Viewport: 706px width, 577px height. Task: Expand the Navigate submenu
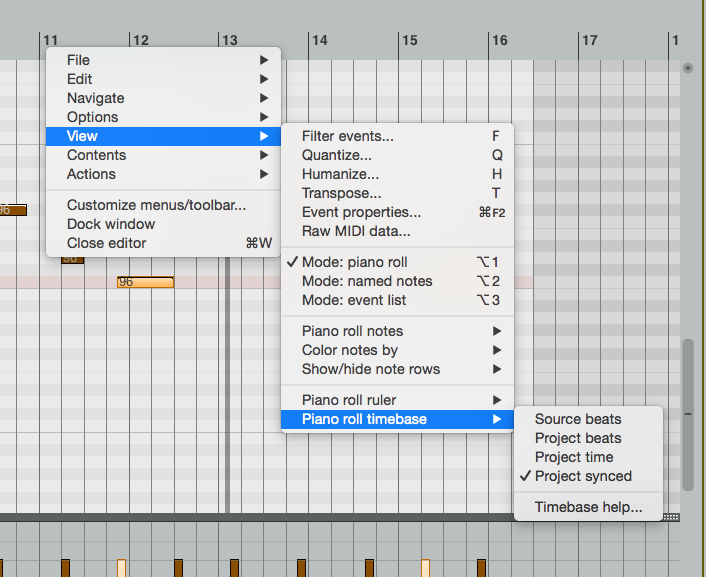click(x=96, y=98)
